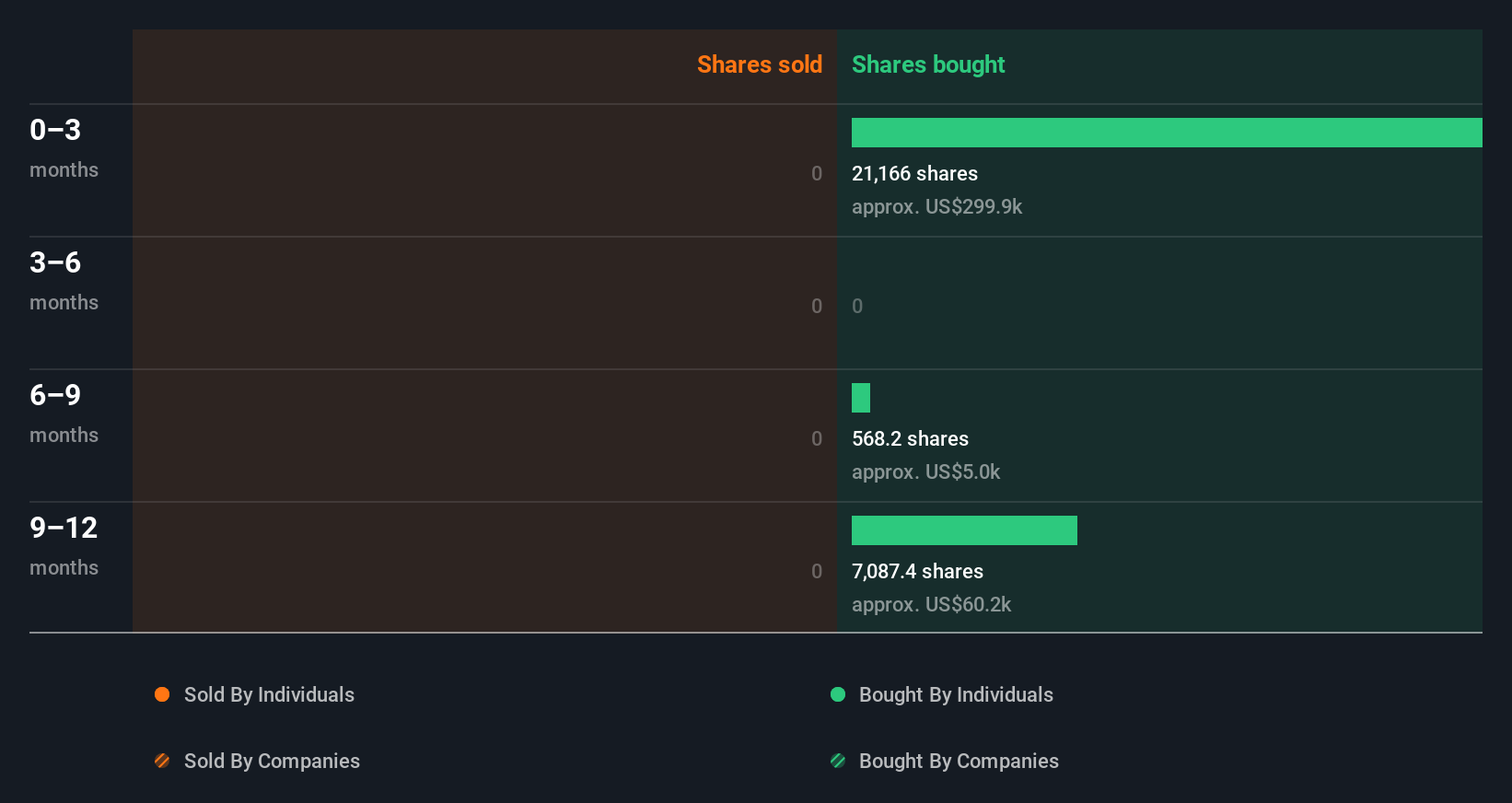Click the 9–12 months row label
Screen dimensions: 1512x803
(64, 546)
